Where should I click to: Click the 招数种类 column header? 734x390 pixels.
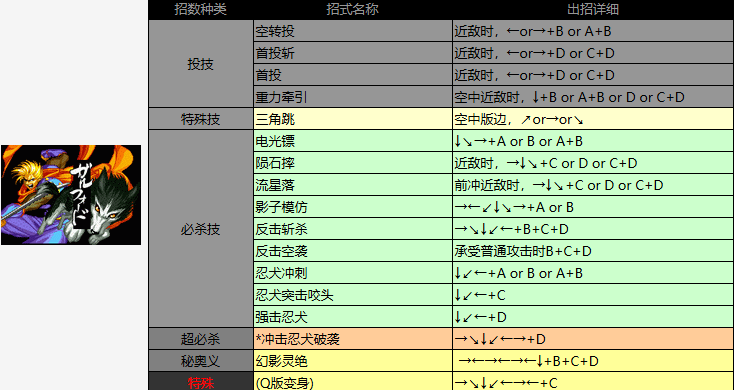click(x=201, y=9)
